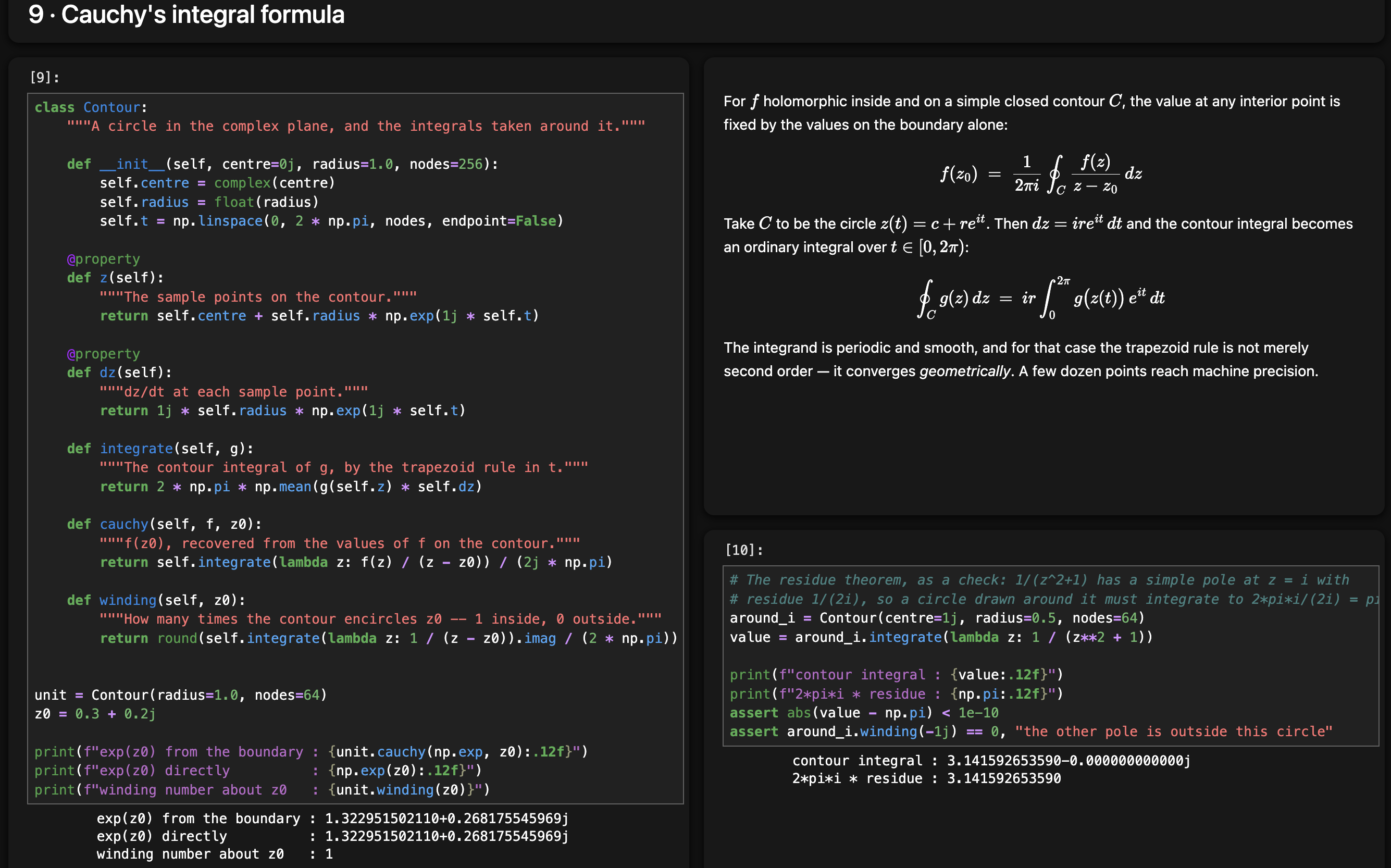Click the paragraph starting "Take C to be the circle"
The image size is (1391, 868).
[x=1038, y=235]
